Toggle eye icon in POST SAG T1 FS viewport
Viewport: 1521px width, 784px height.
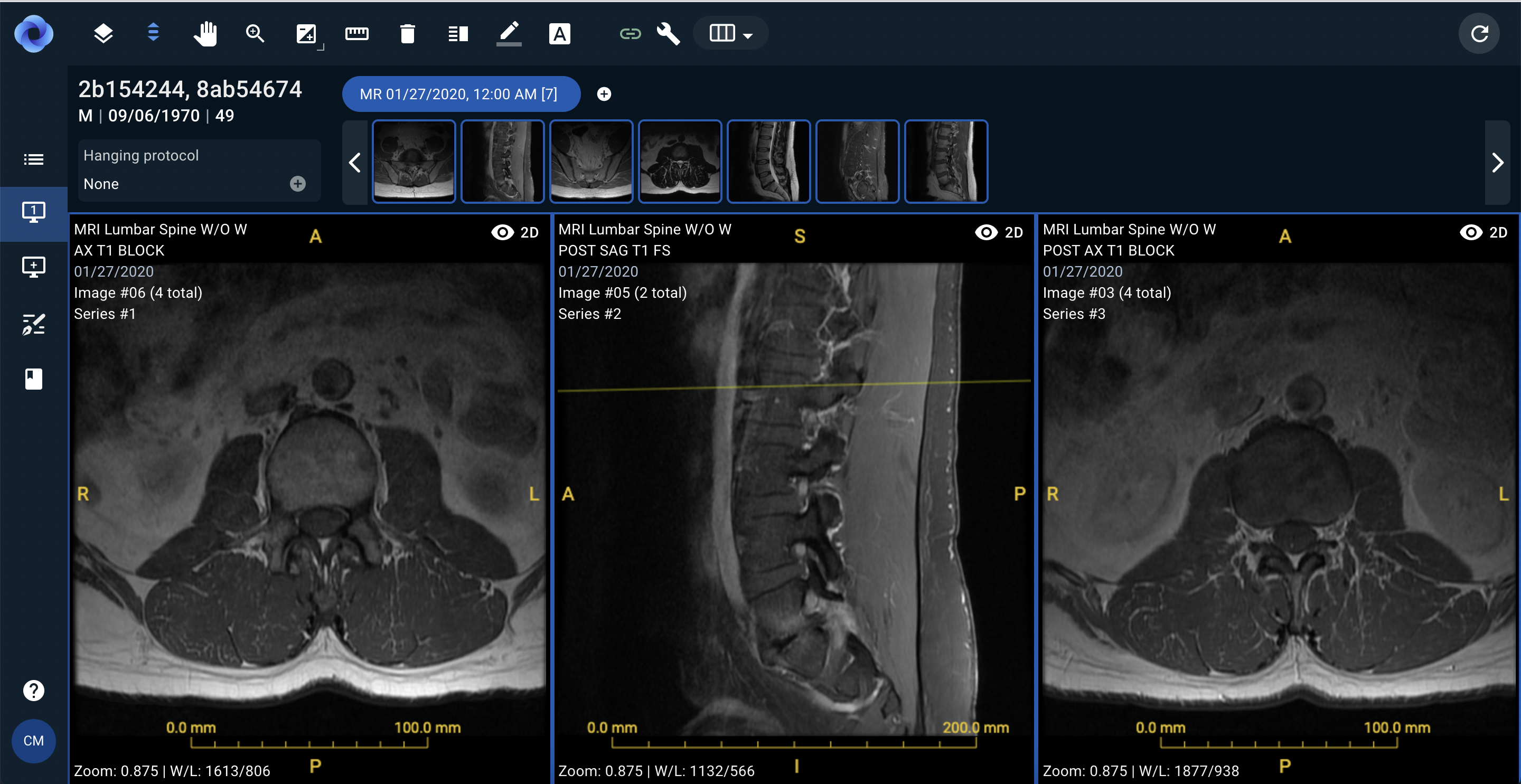click(986, 232)
